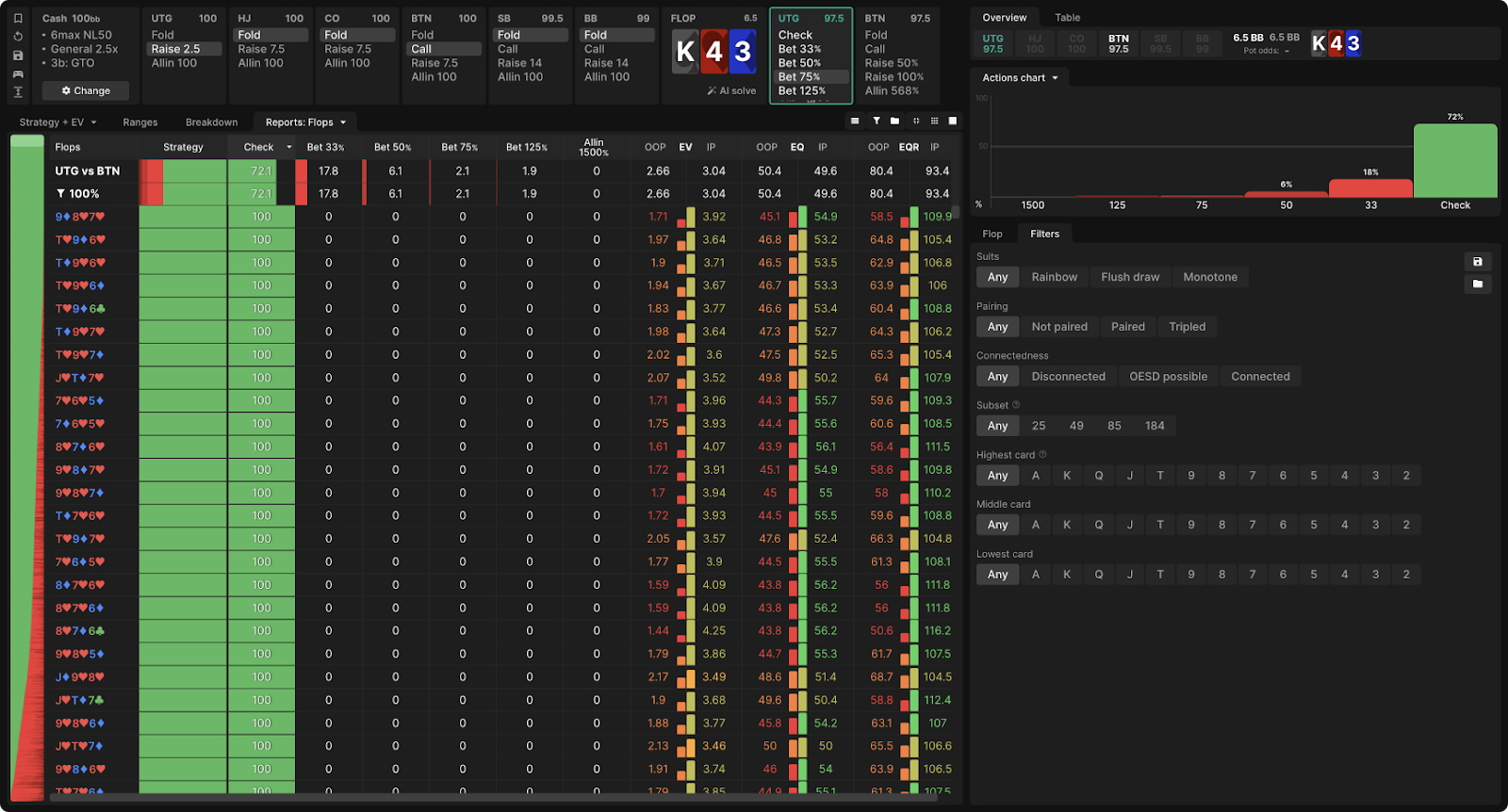Open Reports: Flops dropdown
Image resolution: width=1508 pixels, height=812 pixels.
[x=305, y=122]
